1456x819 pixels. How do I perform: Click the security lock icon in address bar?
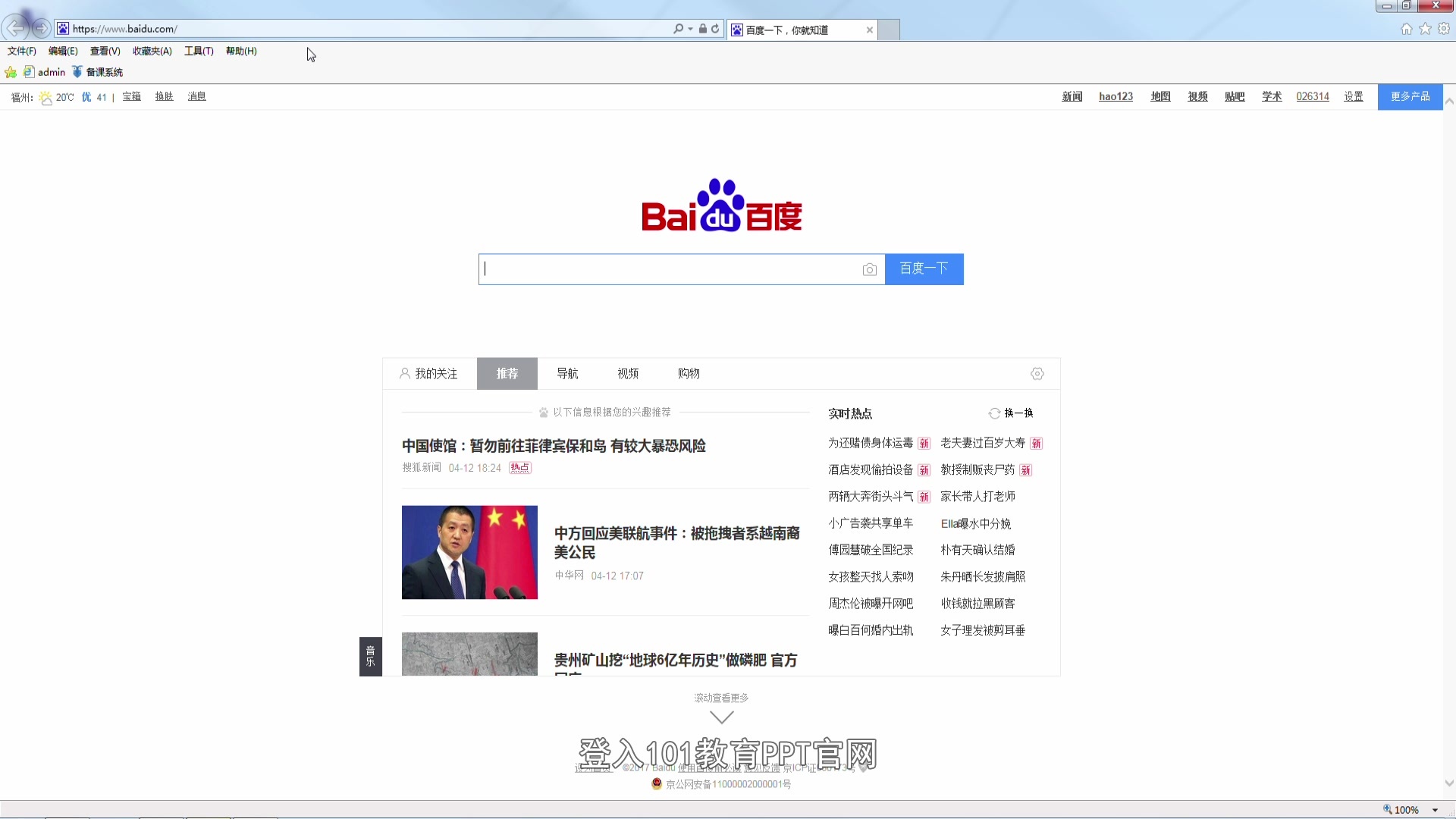click(x=703, y=29)
